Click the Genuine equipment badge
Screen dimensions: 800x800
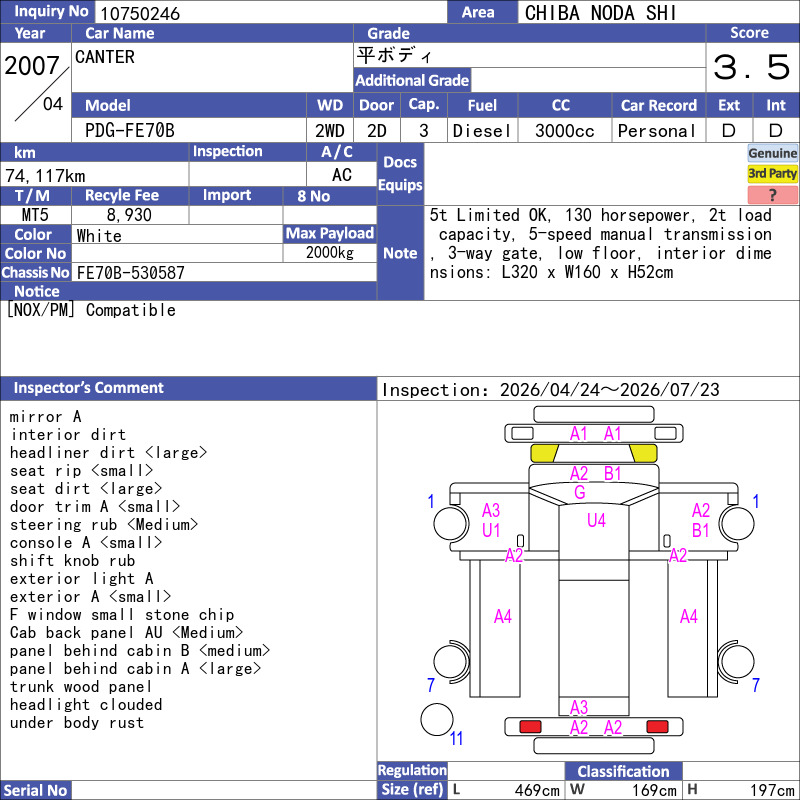[772, 153]
